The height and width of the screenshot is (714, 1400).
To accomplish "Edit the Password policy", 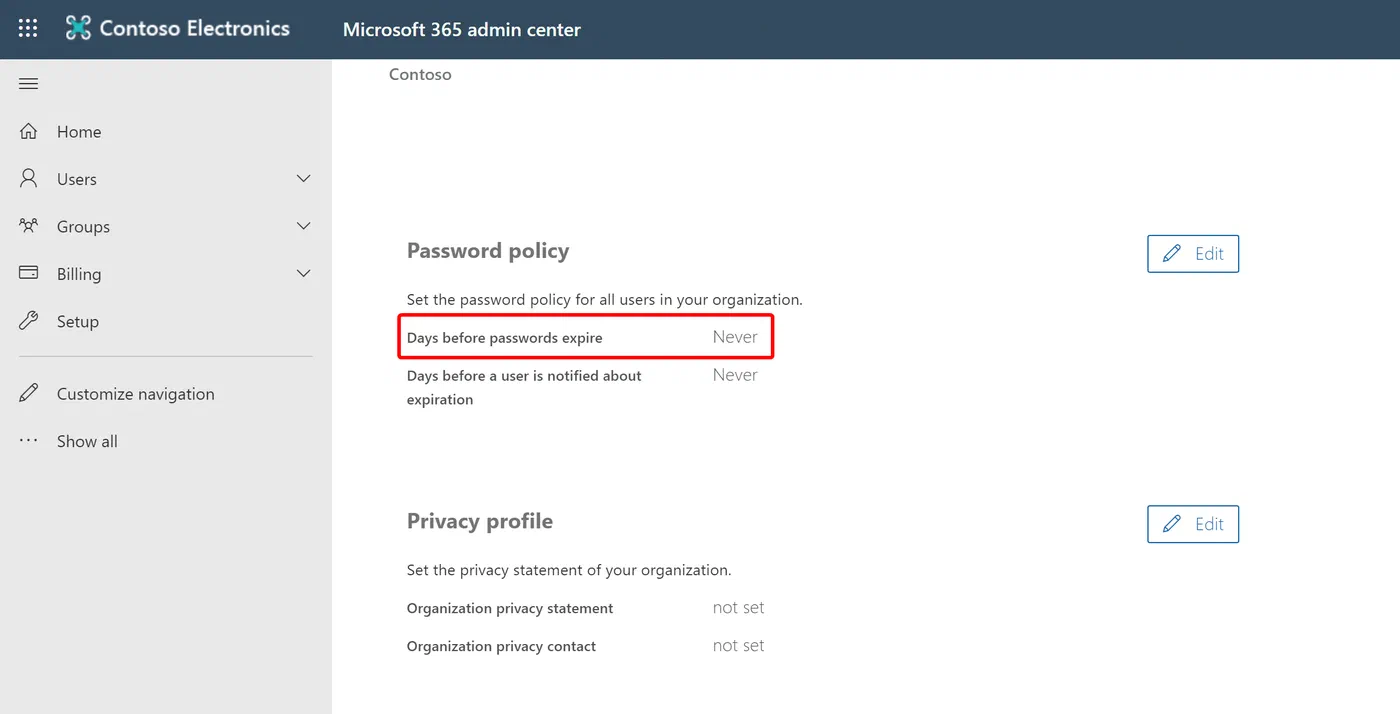I will coord(1193,254).
